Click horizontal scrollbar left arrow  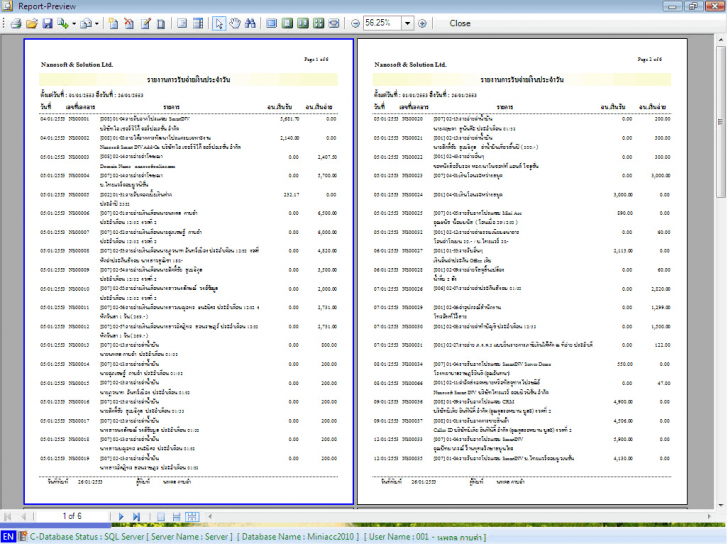[x=210, y=516]
